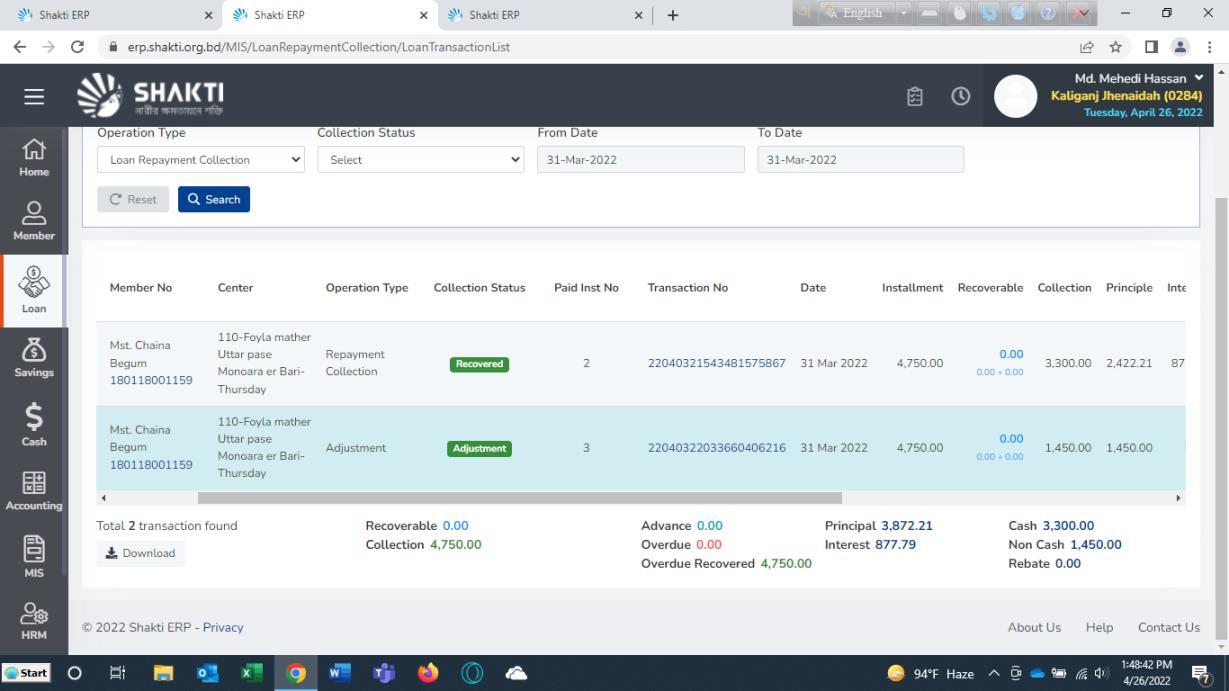Bookmark this page with the star icon
Viewport: 1229px width, 691px height.
[1115, 47]
